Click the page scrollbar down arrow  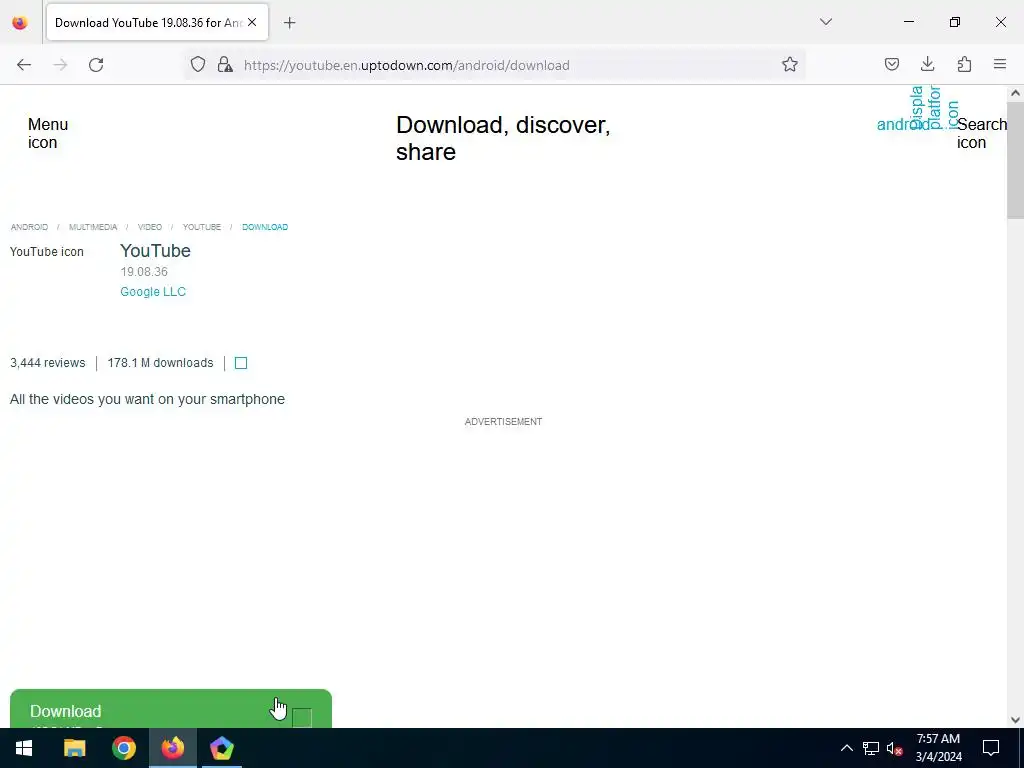(x=1015, y=720)
